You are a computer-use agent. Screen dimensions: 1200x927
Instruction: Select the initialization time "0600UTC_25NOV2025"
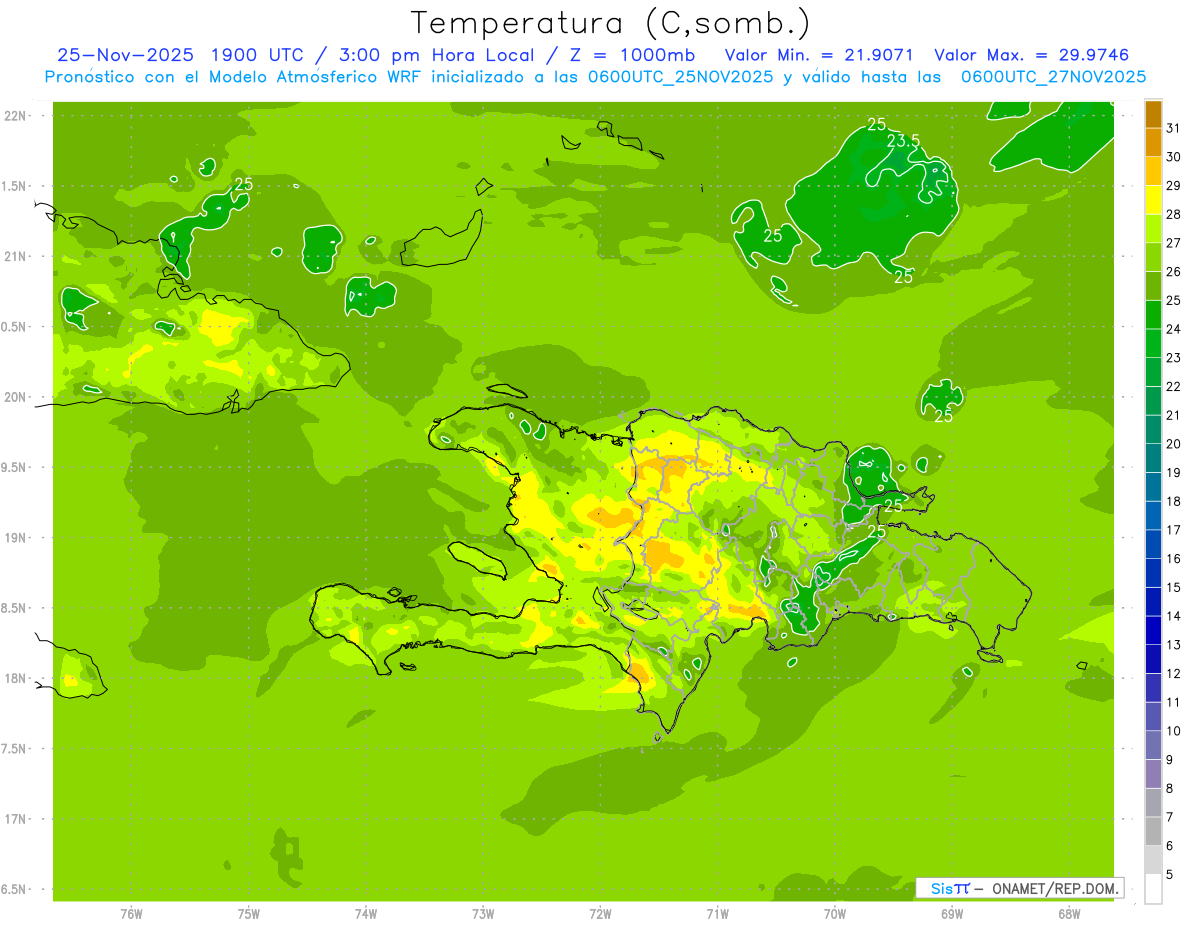click(679, 77)
